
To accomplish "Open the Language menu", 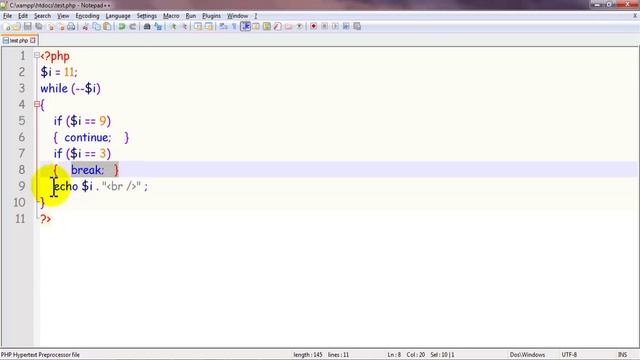I will [118, 16].
